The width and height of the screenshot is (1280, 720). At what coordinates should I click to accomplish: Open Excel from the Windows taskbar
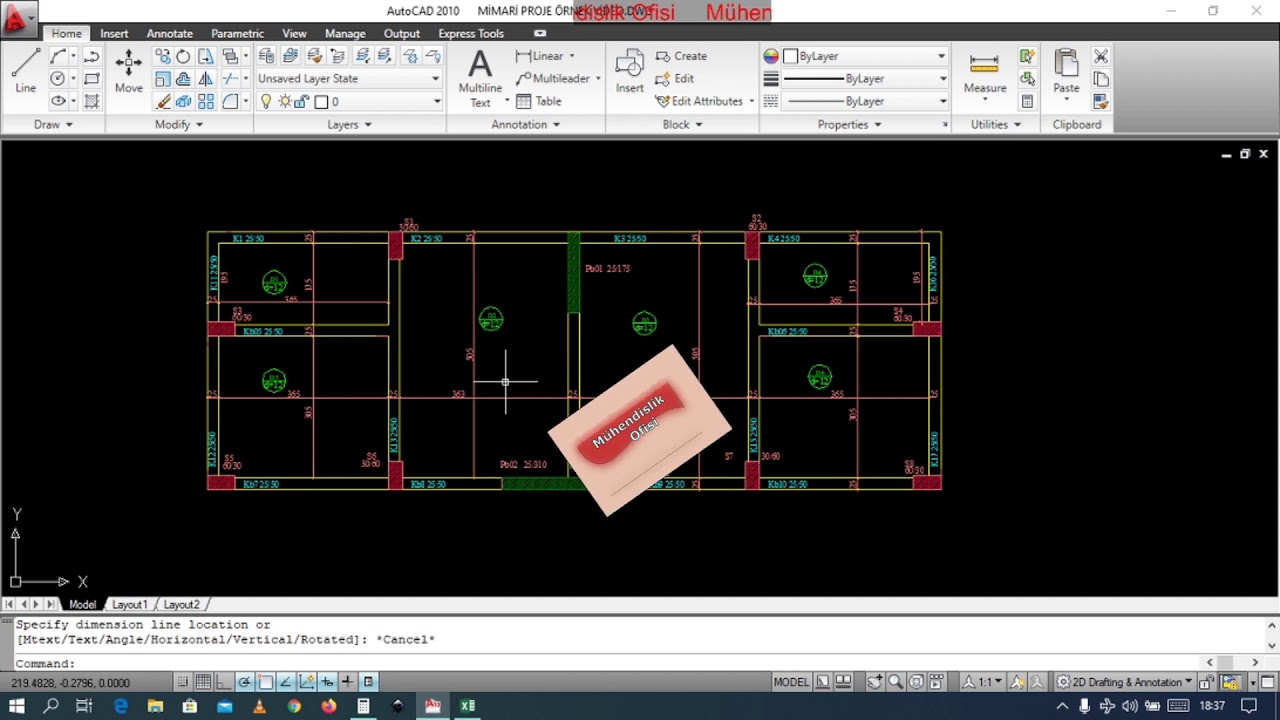pyautogui.click(x=467, y=706)
